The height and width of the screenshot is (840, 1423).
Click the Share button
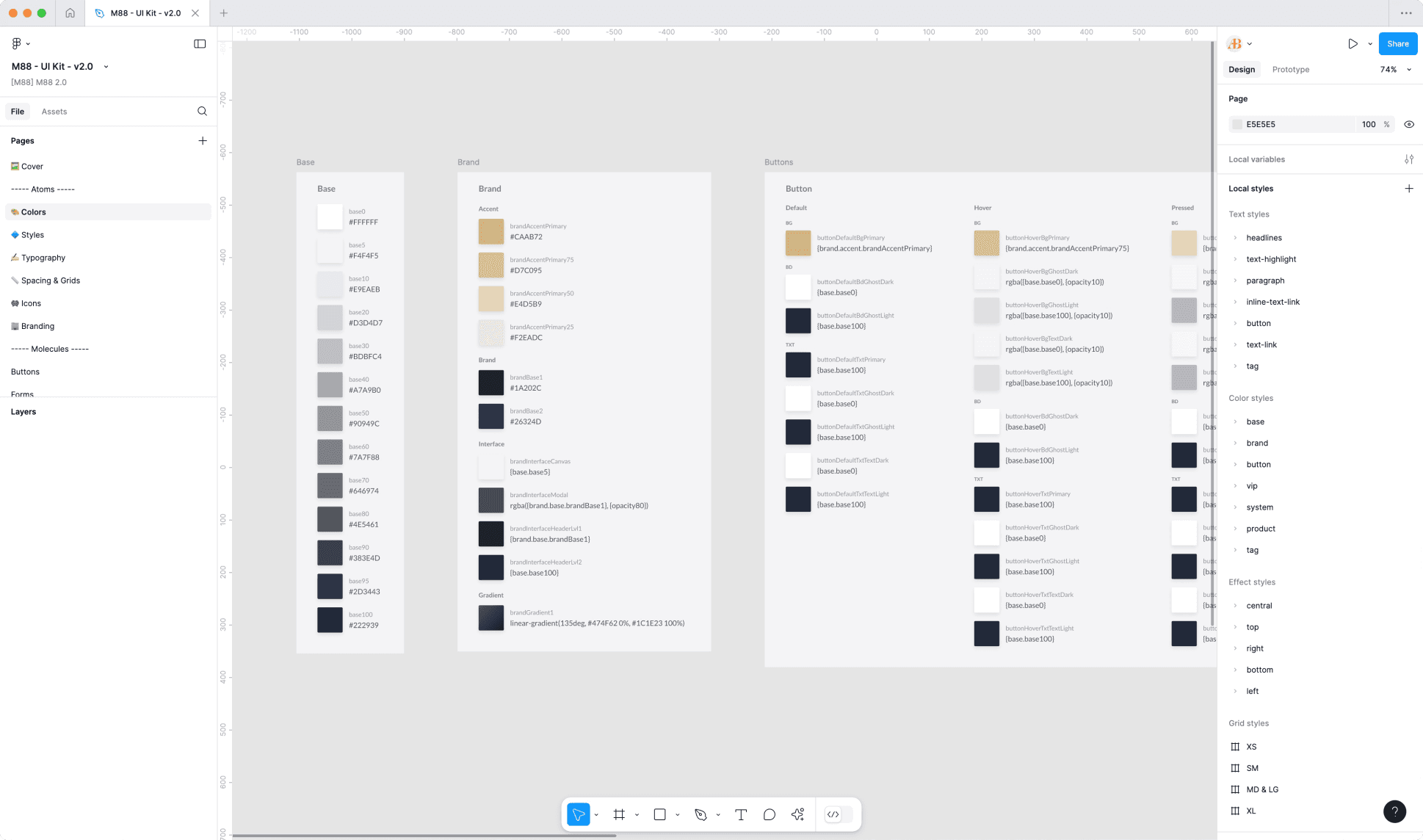1397,43
